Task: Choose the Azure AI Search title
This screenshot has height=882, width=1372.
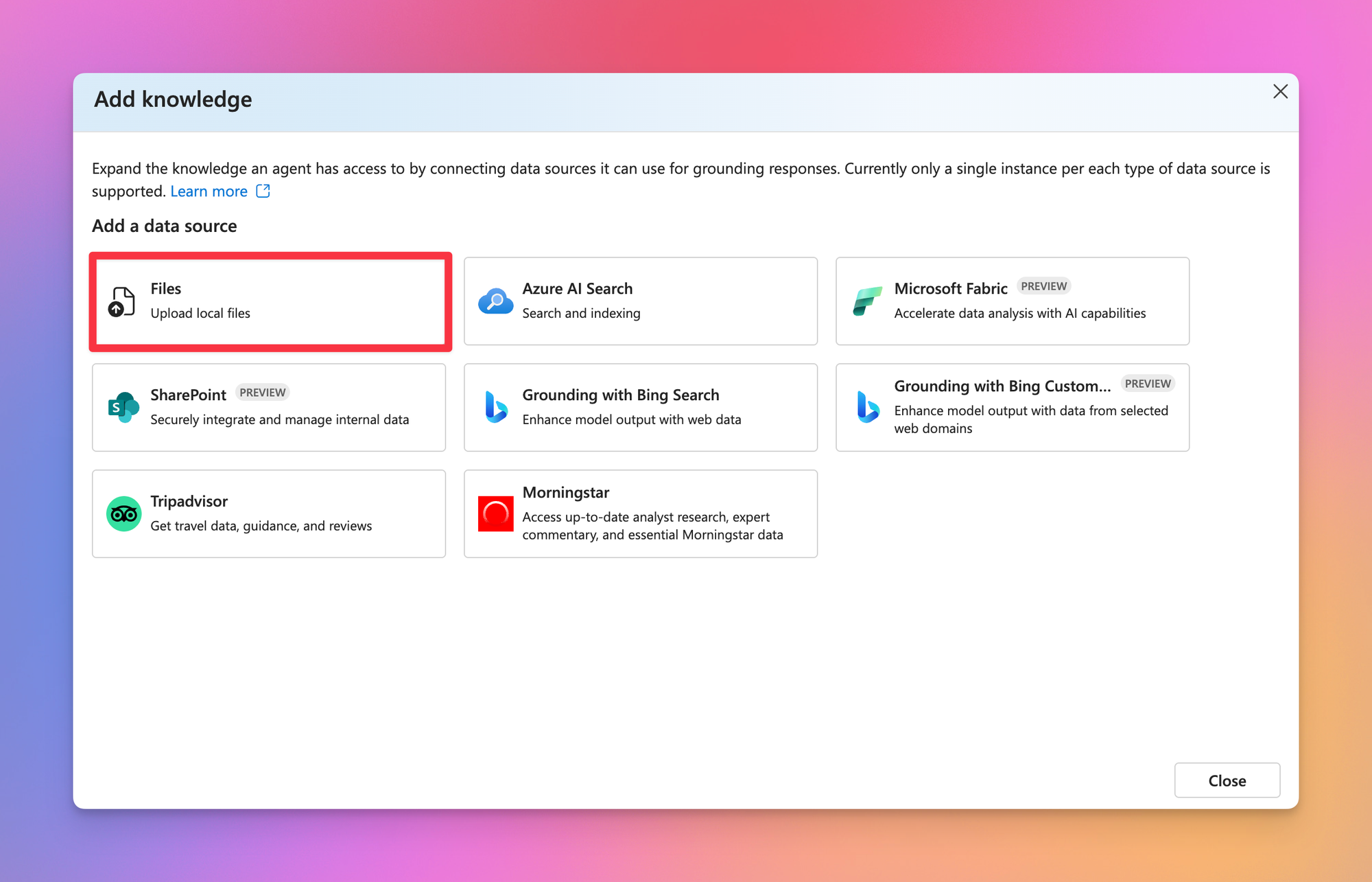Action: (577, 289)
